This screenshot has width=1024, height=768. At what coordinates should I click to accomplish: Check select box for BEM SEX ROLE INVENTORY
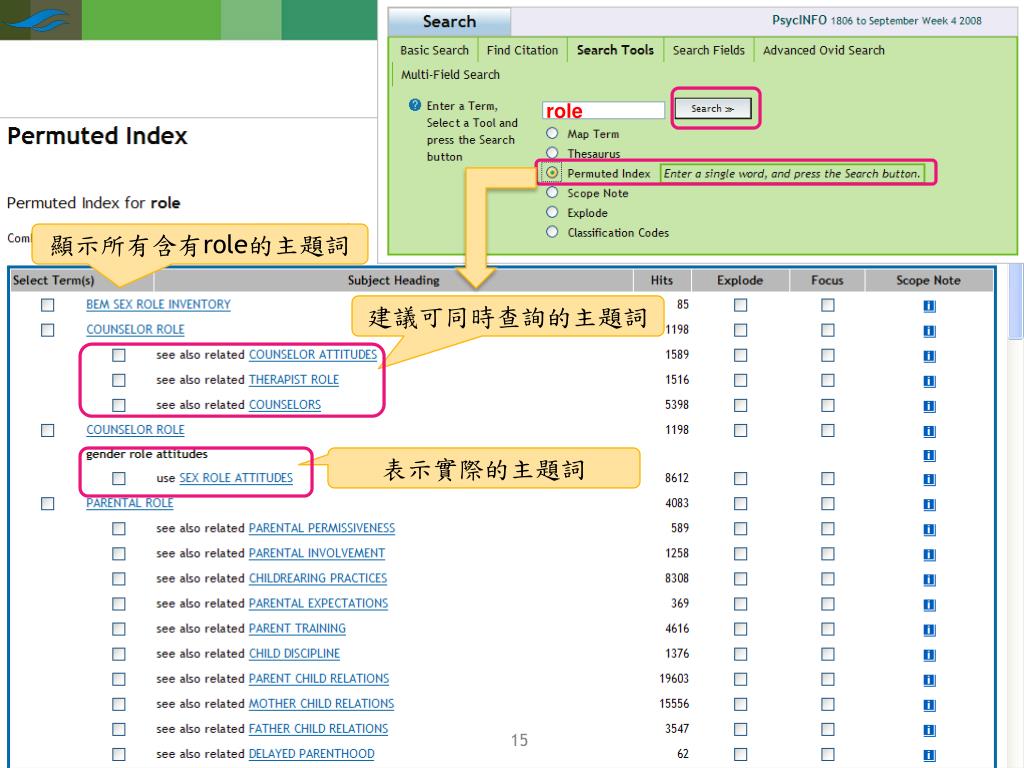(x=48, y=305)
